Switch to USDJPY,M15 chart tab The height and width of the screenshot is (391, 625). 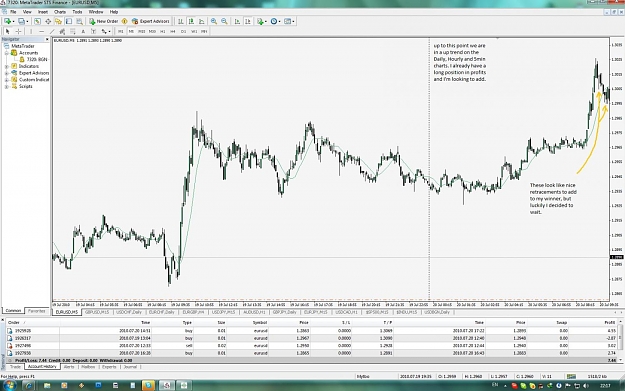click(x=223, y=312)
